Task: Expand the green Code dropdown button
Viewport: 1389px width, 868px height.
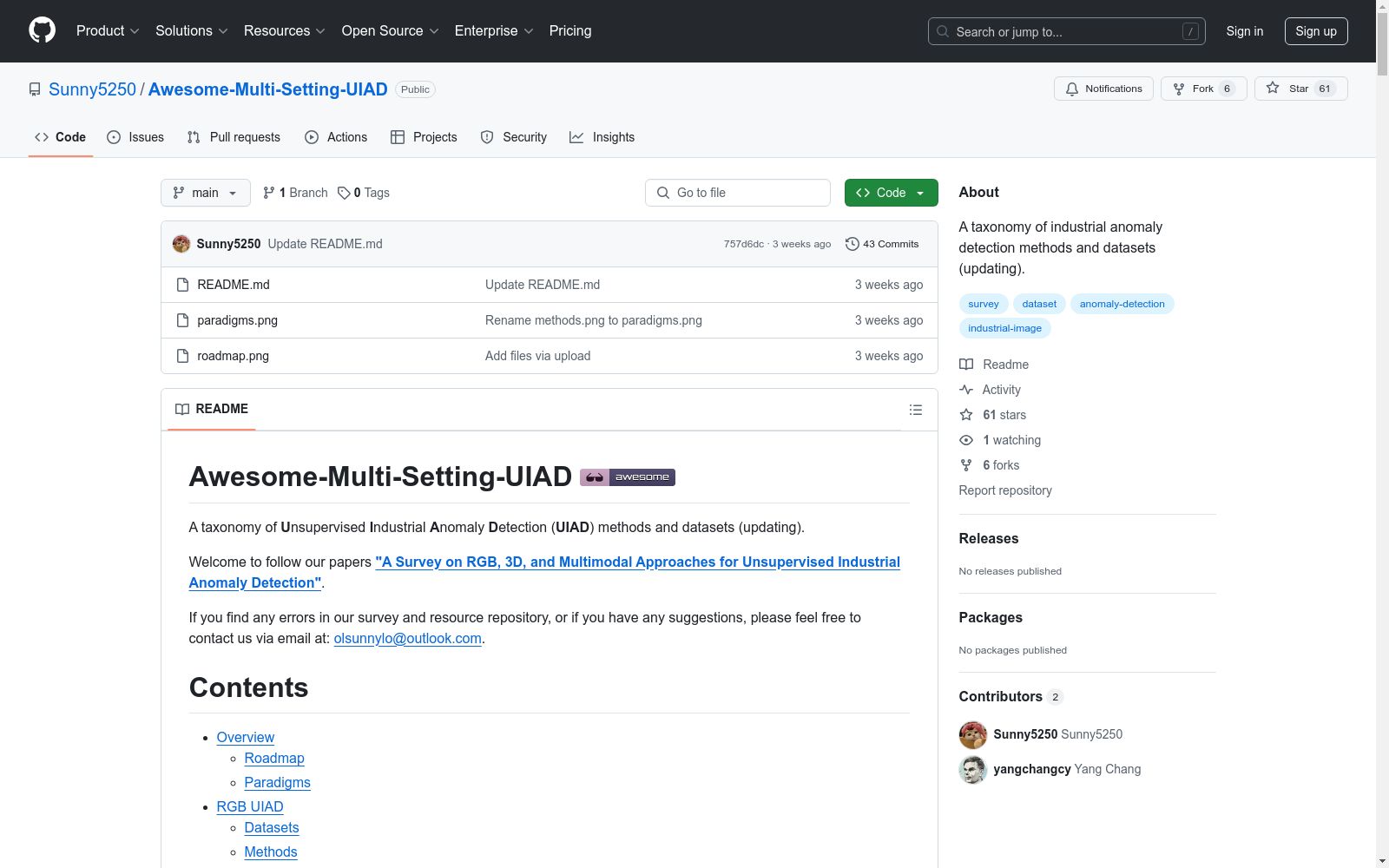Action: 891,193
